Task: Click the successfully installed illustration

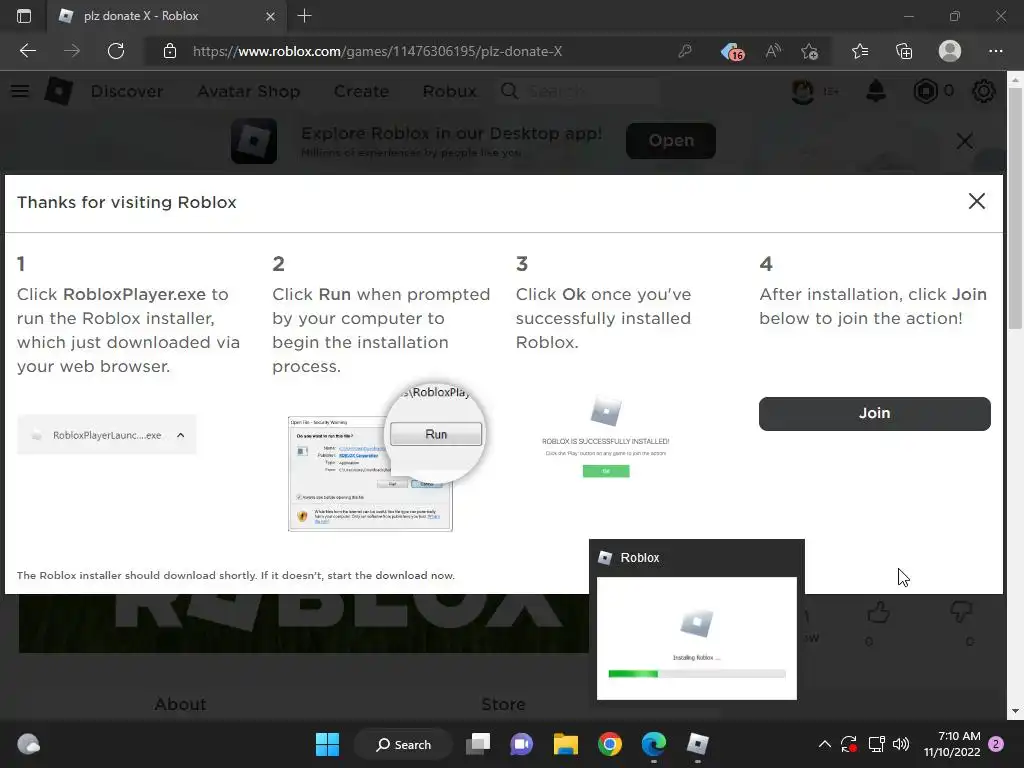Action: (605, 436)
